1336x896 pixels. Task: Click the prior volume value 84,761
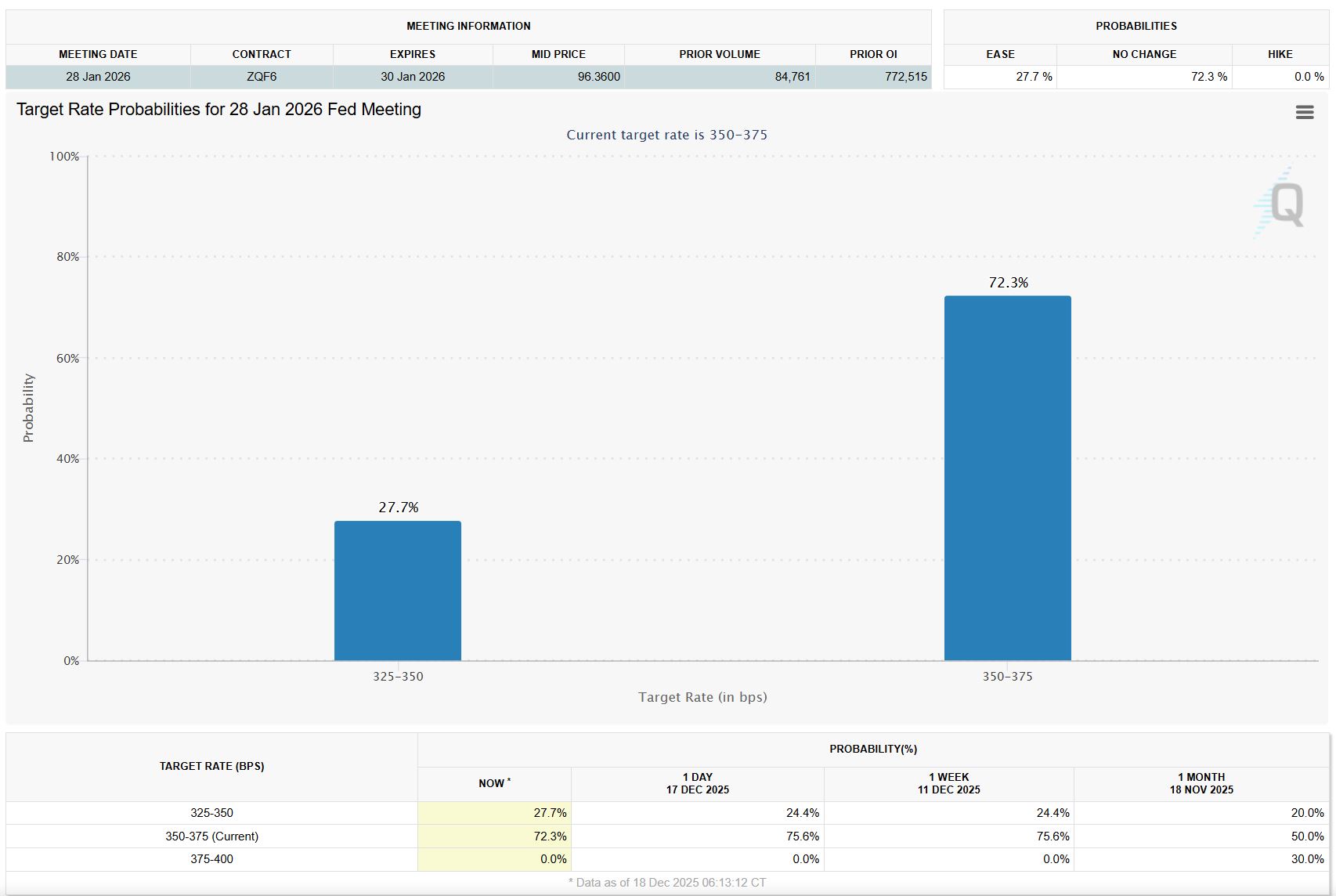(792, 77)
